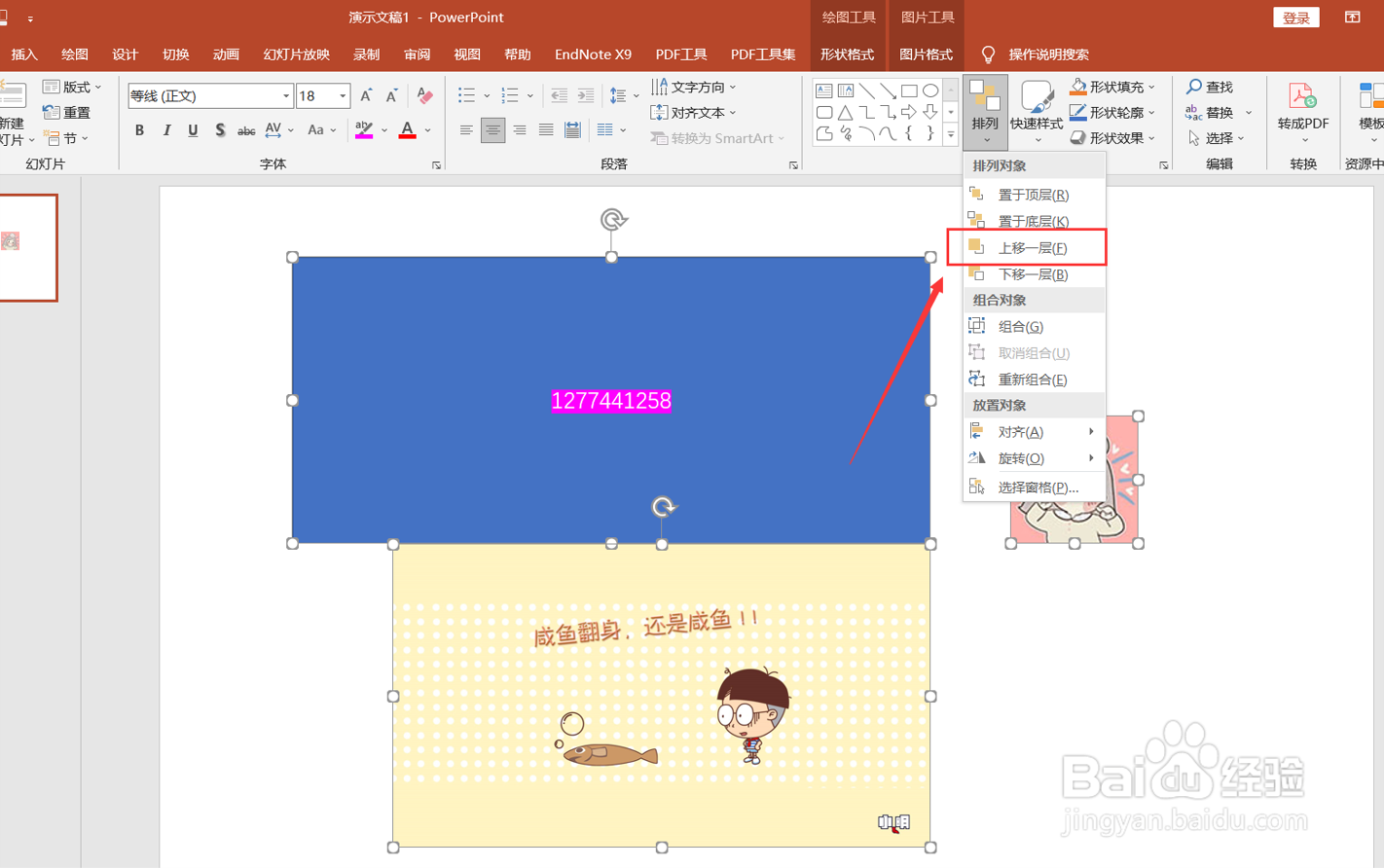
Task: Select triangle shape in shapes gallery
Action: (x=845, y=112)
